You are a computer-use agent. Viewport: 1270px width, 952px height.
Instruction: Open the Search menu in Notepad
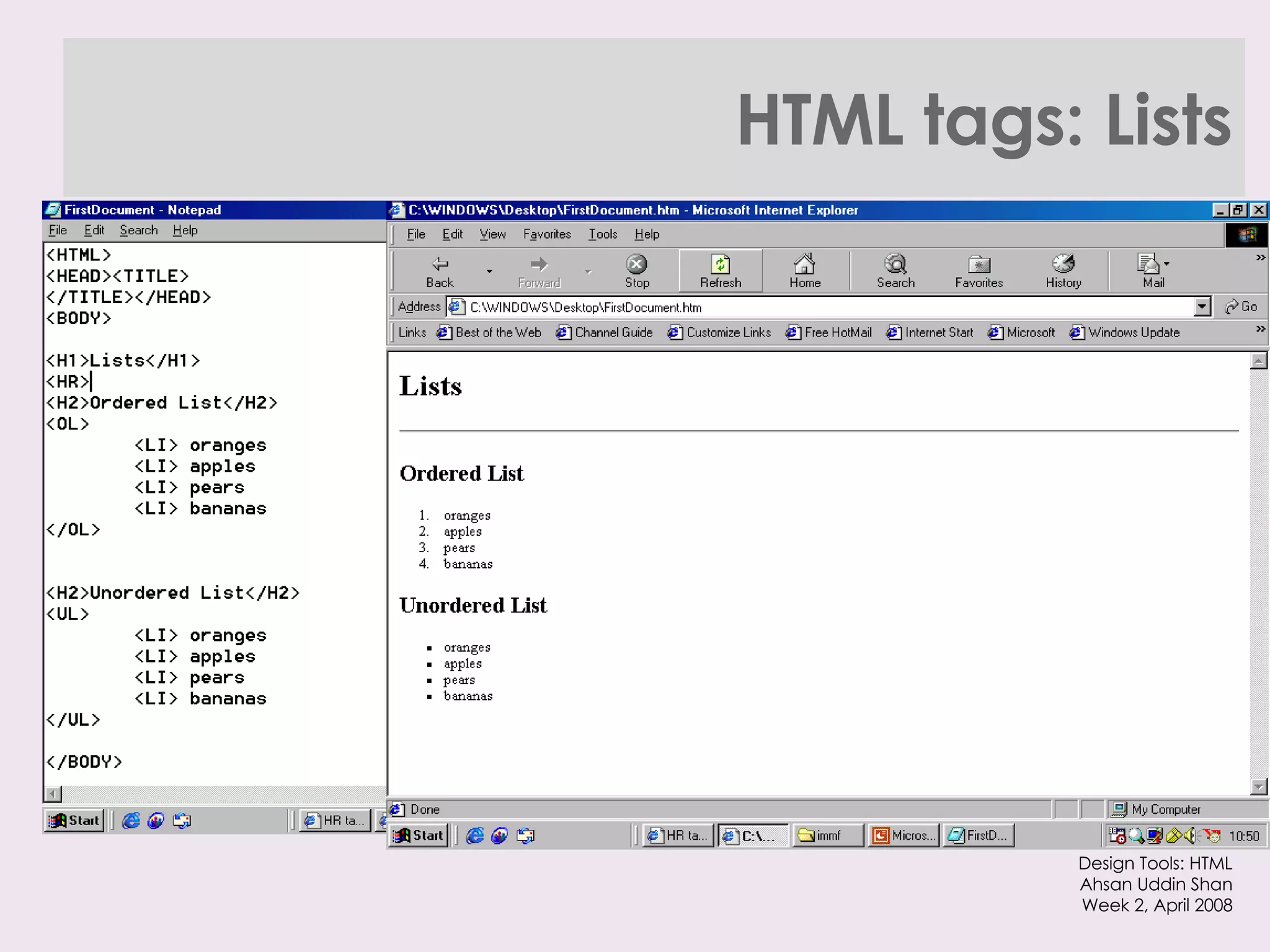(x=139, y=231)
